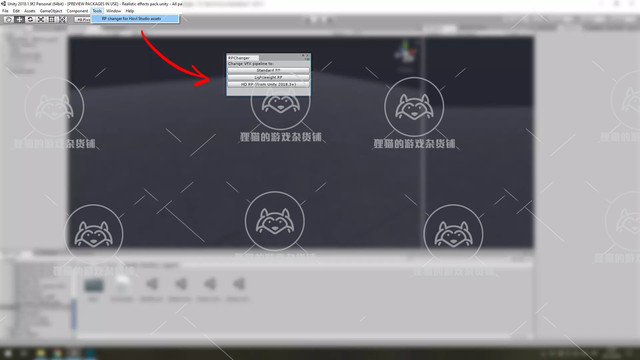
Task: Select the Scale tool in toolbar
Action: [41, 19]
